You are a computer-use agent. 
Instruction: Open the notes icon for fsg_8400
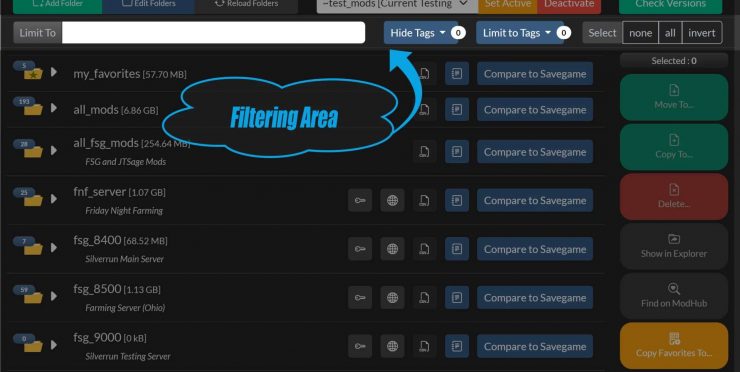coord(457,249)
